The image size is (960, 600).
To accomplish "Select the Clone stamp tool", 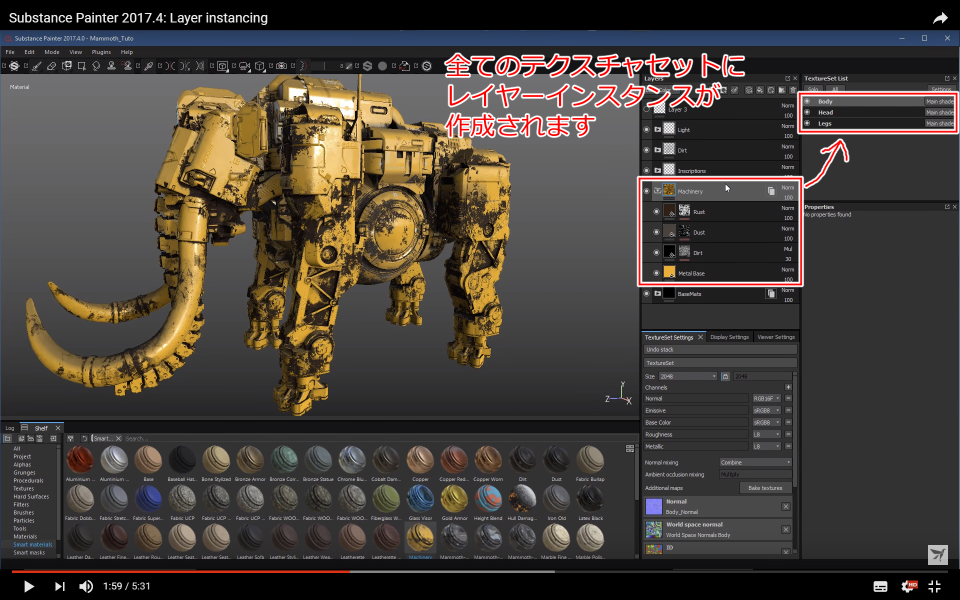I will [111, 66].
